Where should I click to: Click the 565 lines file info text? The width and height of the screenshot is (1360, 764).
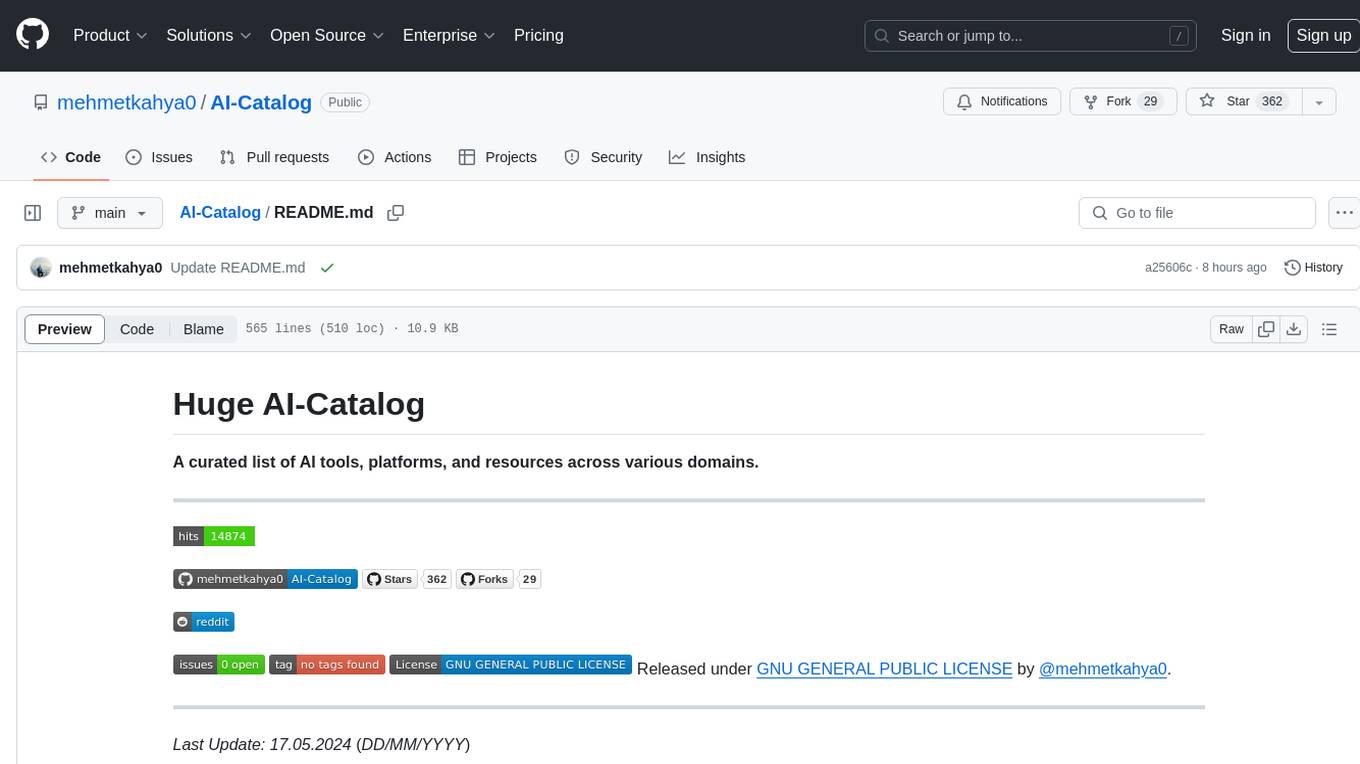[x=352, y=329]
